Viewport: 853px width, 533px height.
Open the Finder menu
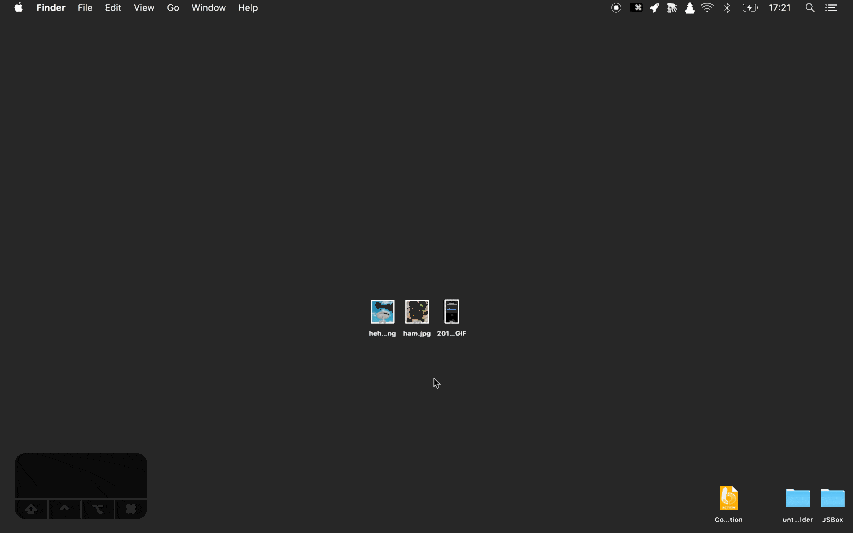click(x=51, y=8)
